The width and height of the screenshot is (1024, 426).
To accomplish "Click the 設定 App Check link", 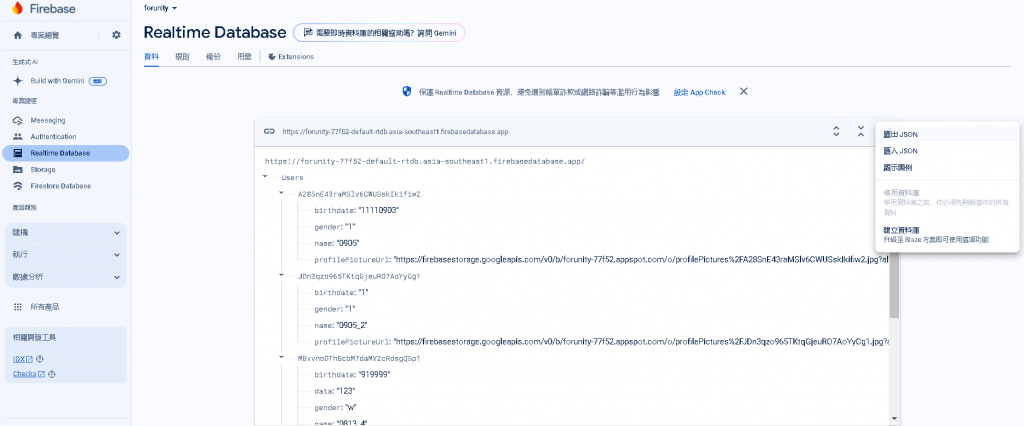I will (699, 92).
